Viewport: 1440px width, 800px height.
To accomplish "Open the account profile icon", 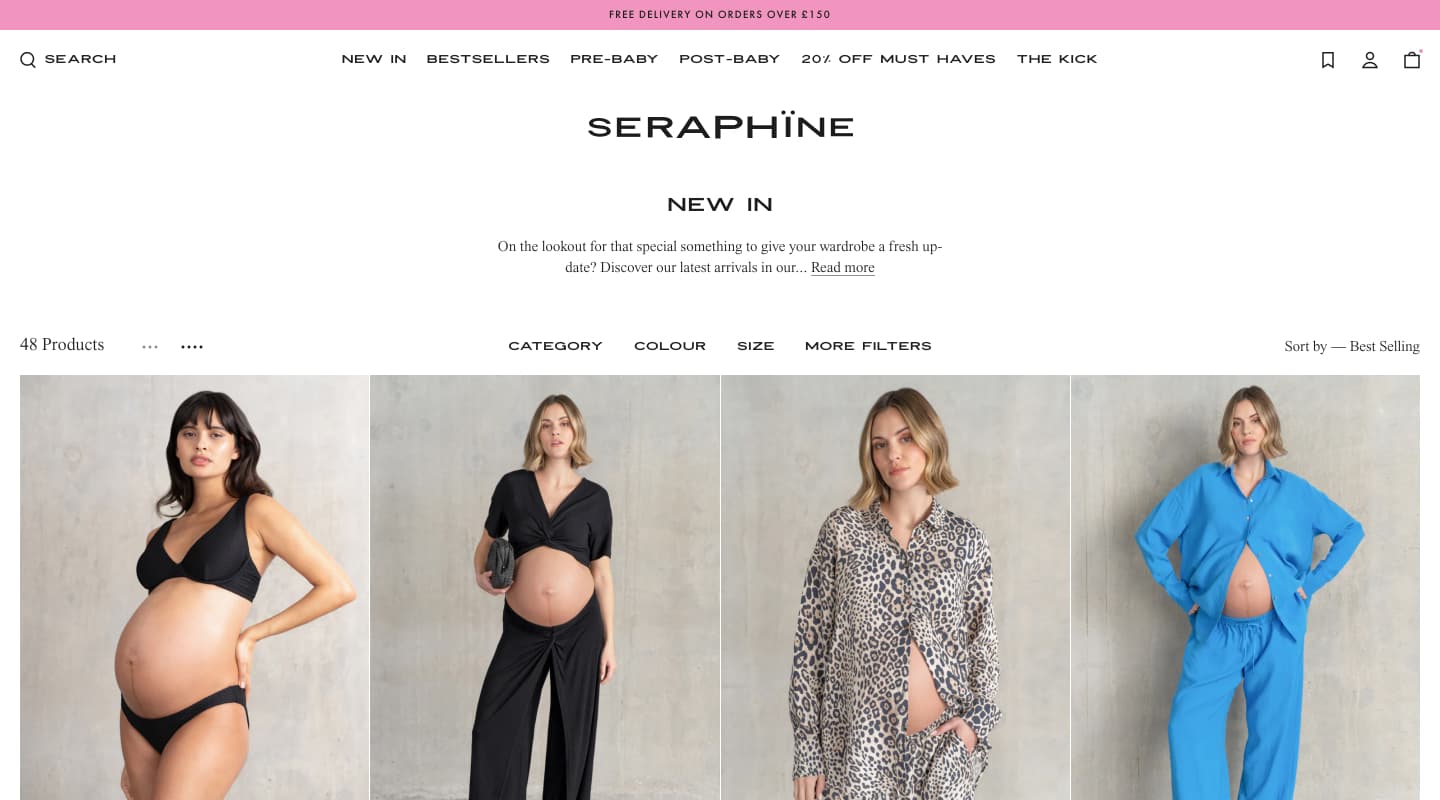I will click(1370, 60).
